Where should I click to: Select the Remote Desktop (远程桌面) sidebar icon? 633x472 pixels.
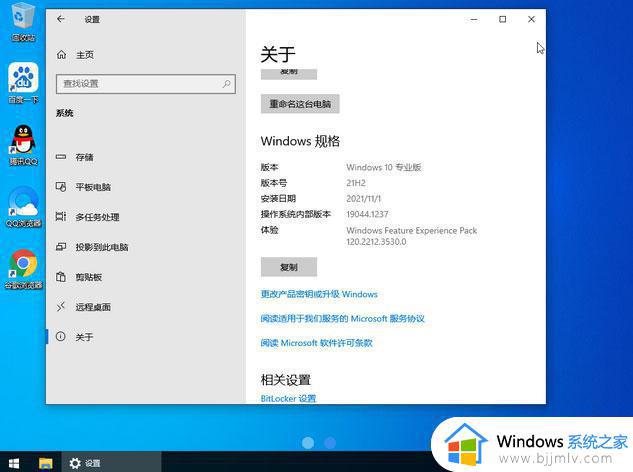pyautogui.click(x=61, y=307)
